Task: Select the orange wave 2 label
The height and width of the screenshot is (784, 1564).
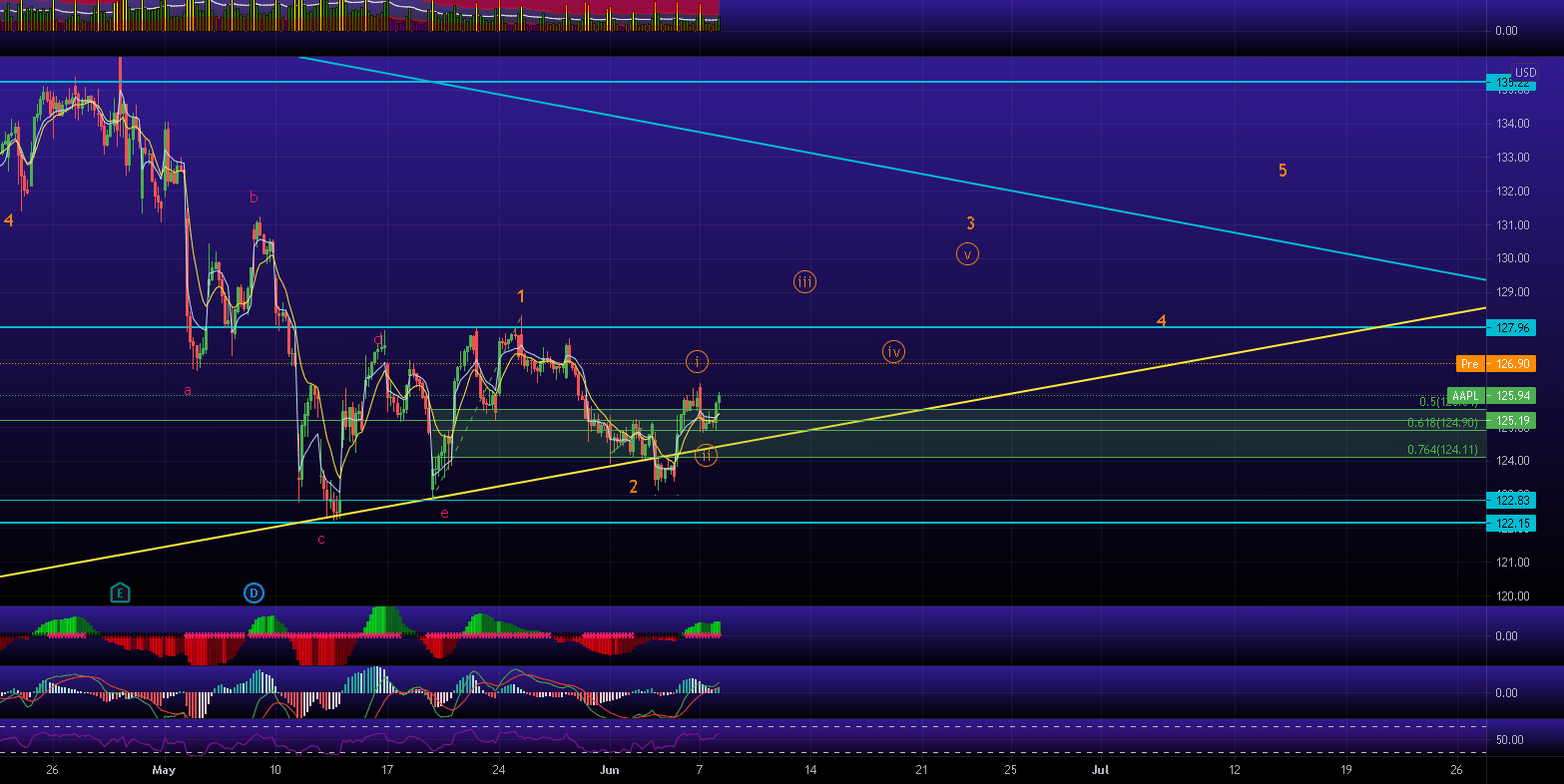Action: coord(633,487)
